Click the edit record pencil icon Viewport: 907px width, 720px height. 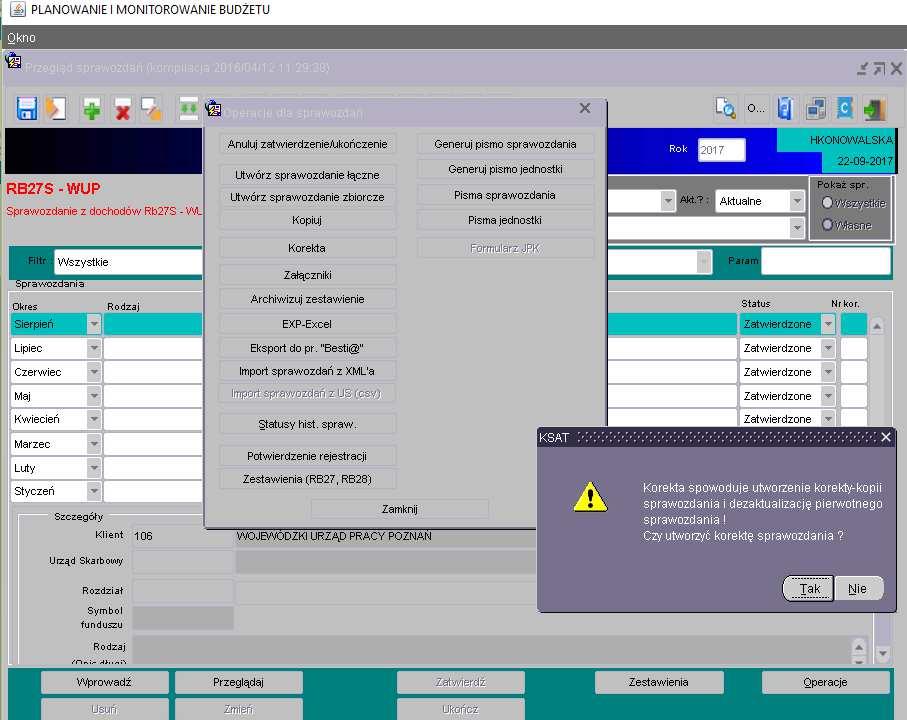coord(152,109)
